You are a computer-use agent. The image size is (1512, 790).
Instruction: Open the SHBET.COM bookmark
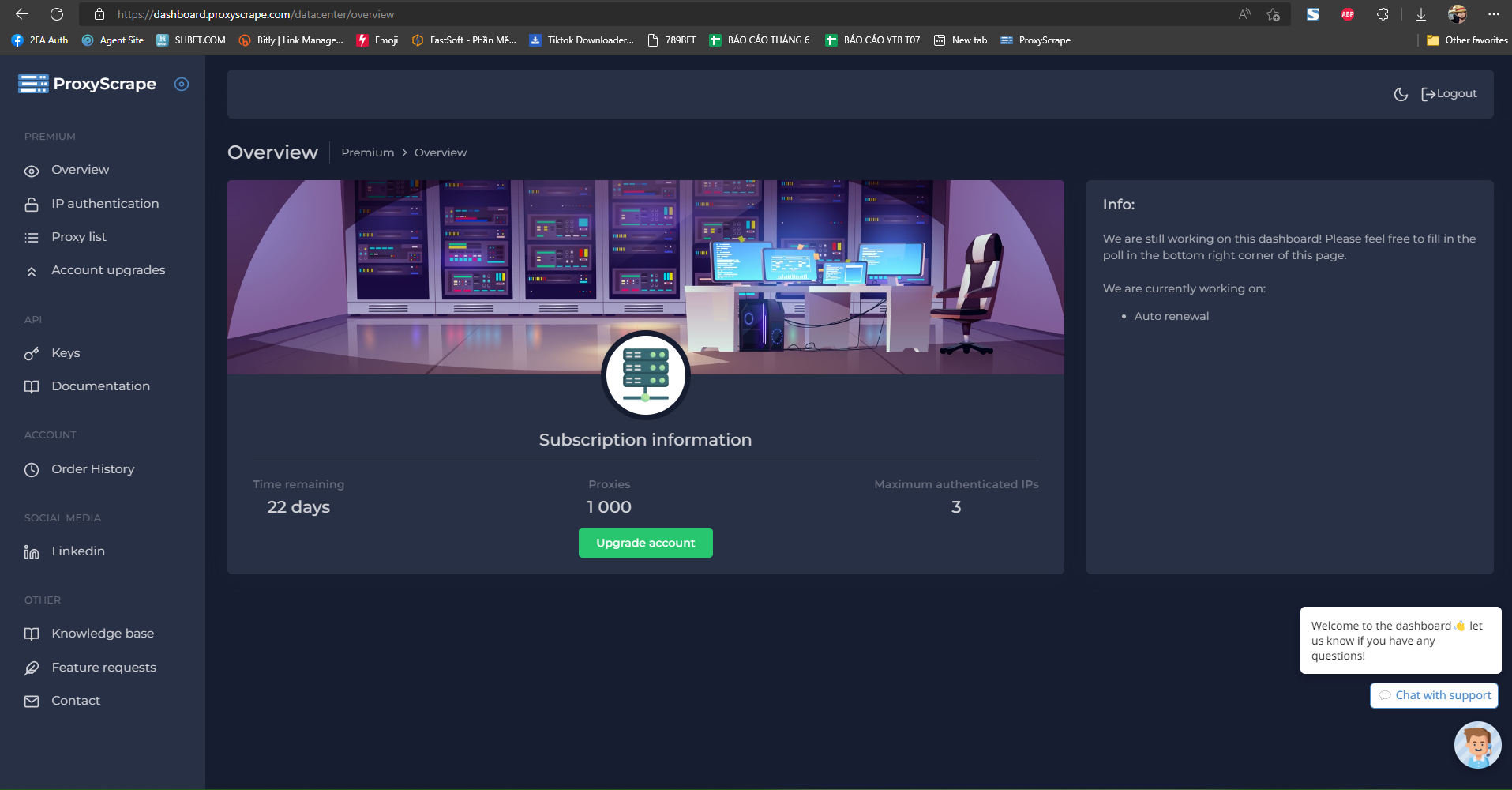(190, 40)
